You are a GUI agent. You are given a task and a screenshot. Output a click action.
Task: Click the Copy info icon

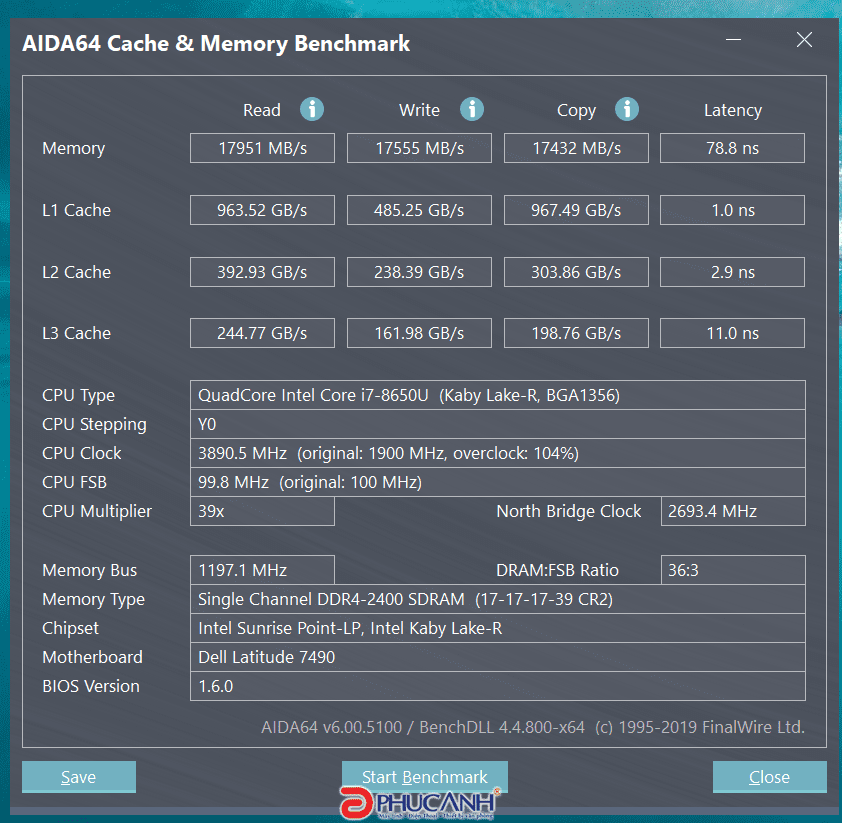point(627,110)
